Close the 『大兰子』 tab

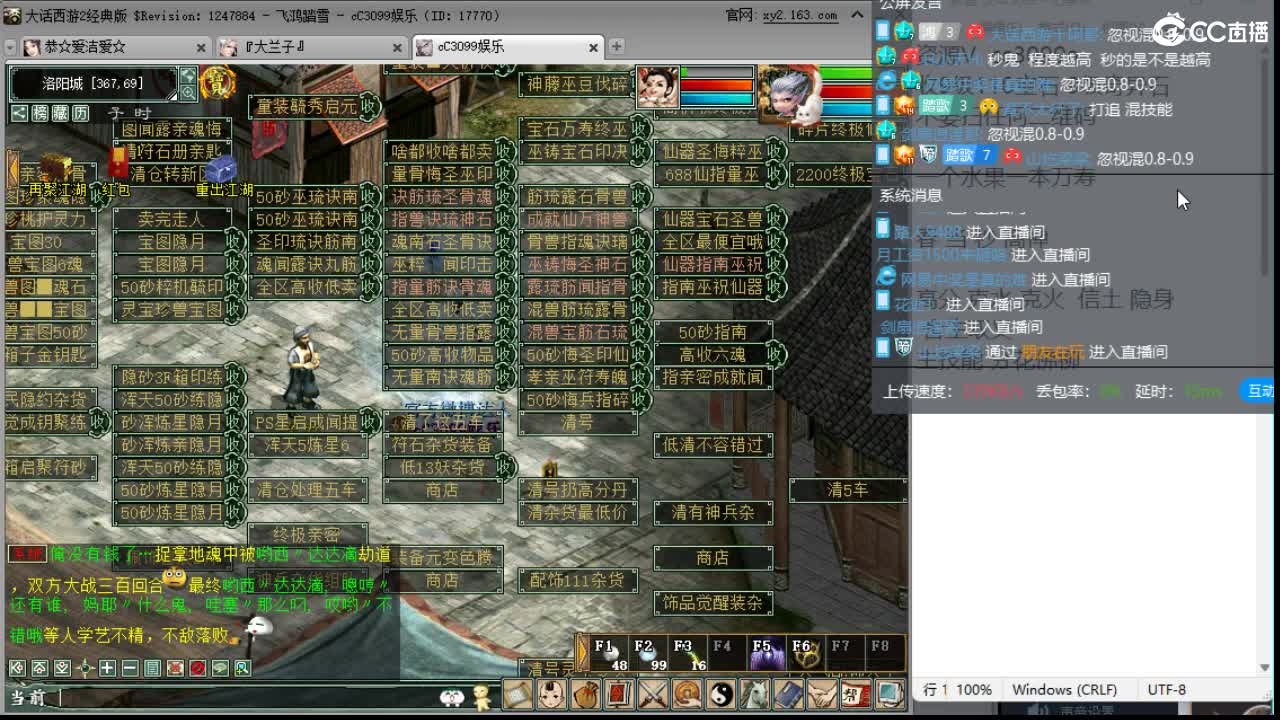click(x=397, y=47)
